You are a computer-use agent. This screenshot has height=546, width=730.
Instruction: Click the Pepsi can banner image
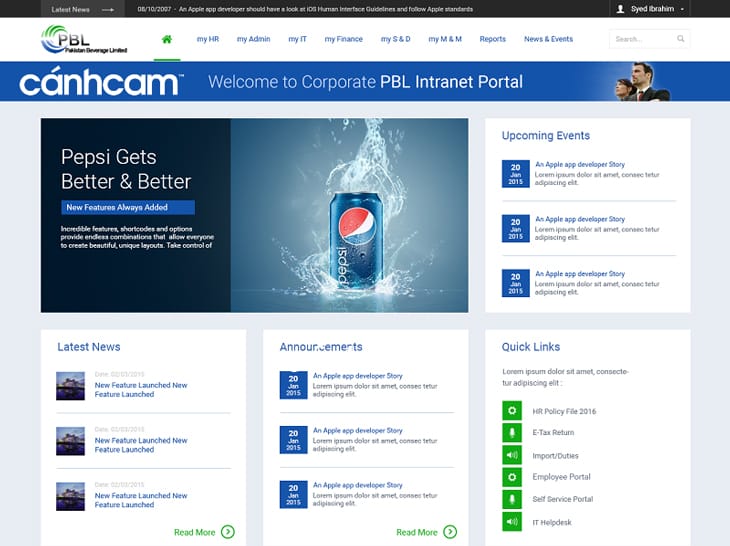coord(349,215)
